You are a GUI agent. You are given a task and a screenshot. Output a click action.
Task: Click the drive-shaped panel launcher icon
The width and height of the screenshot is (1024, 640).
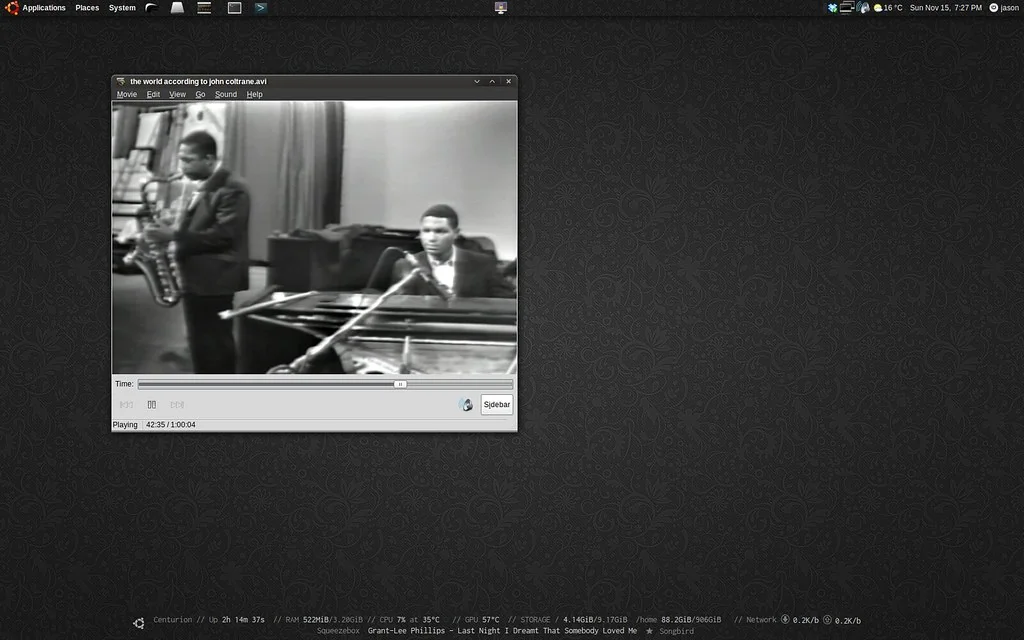coord(178,8)
